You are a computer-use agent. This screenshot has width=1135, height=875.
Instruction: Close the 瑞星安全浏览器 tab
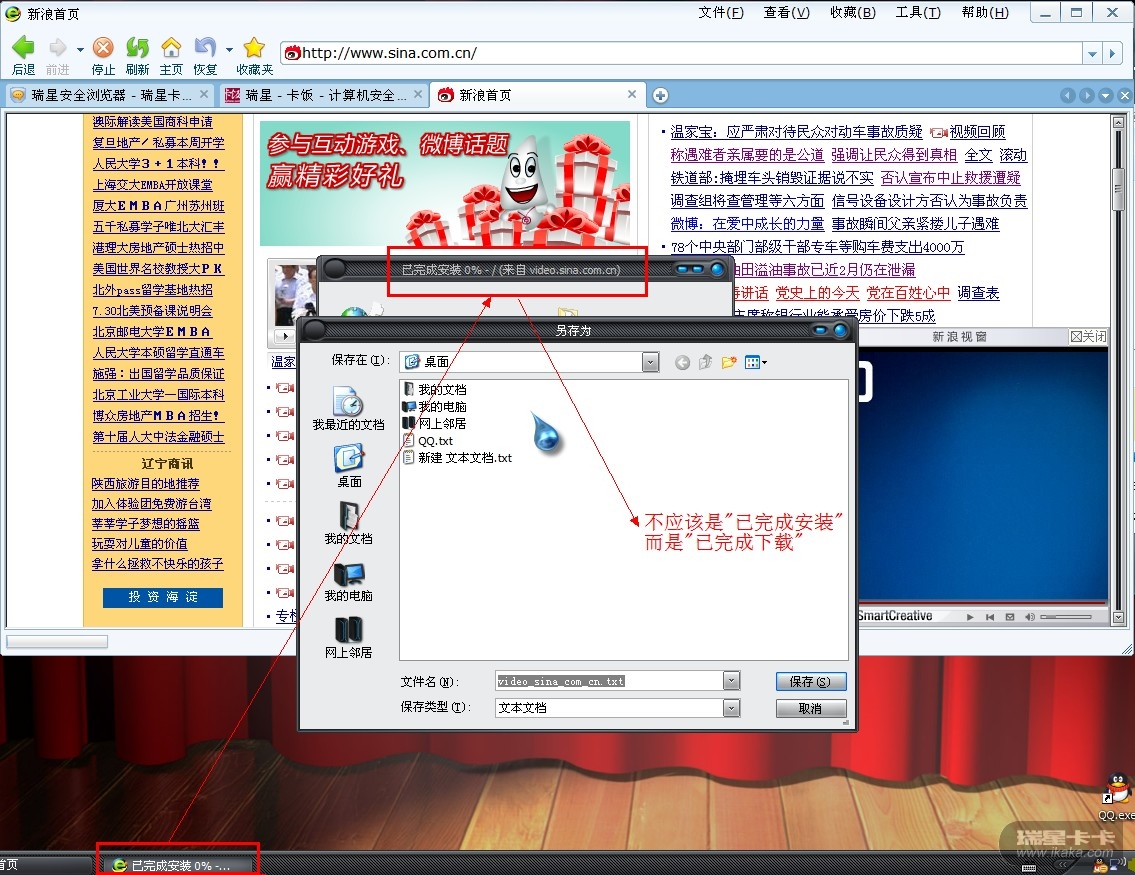click(x=204, y=95)
